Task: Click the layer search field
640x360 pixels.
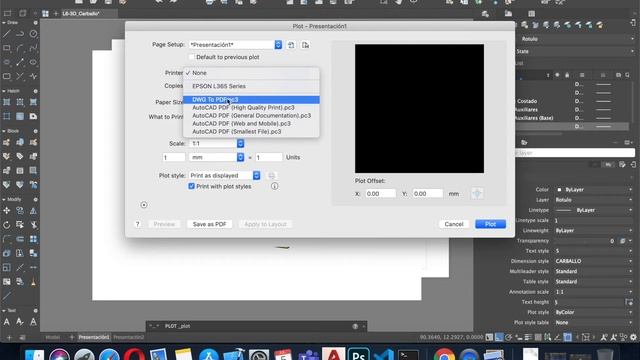Action: [x=575, y=153]
